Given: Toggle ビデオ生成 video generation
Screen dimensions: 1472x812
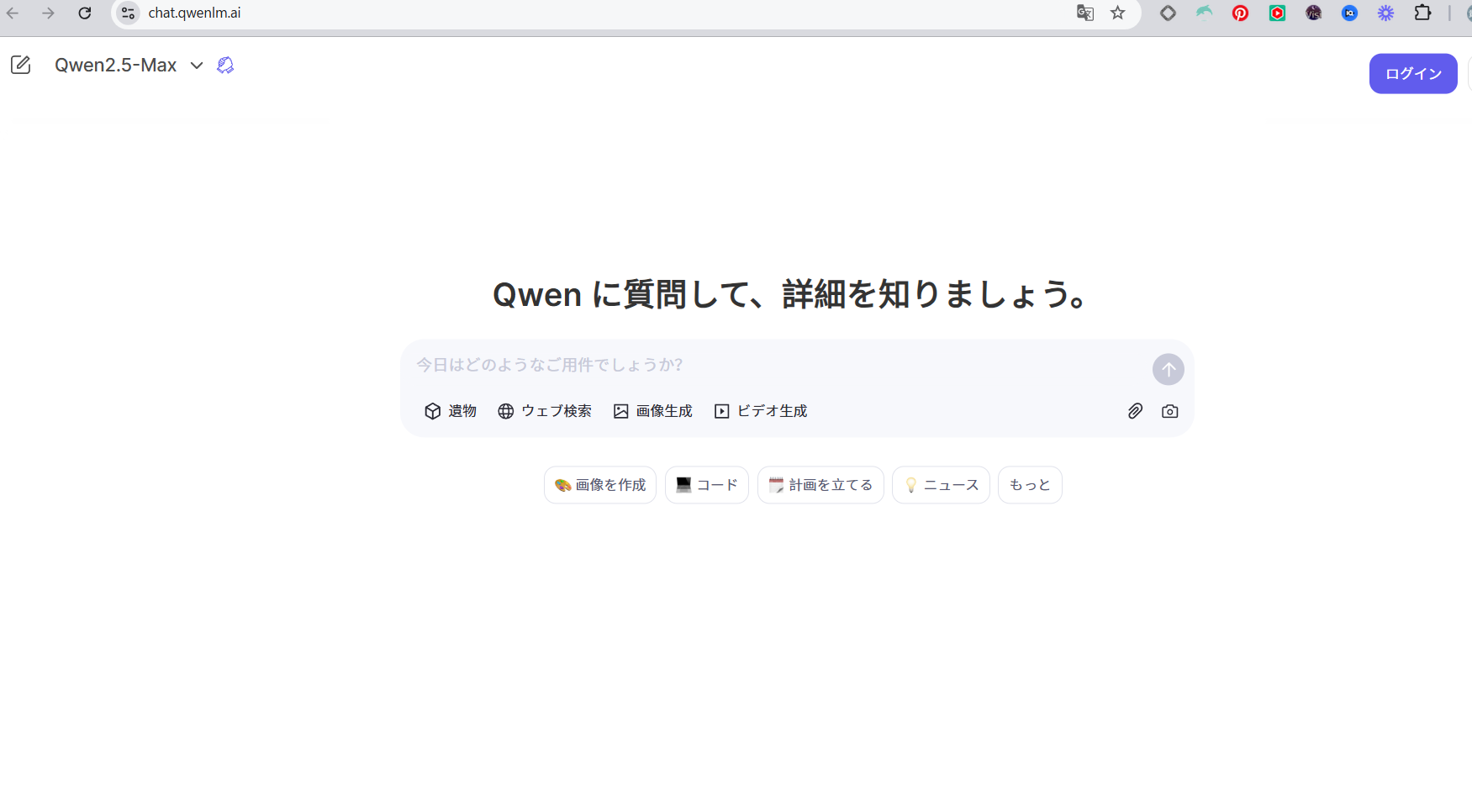Looking at the screenshot, I should pos(761,411).
